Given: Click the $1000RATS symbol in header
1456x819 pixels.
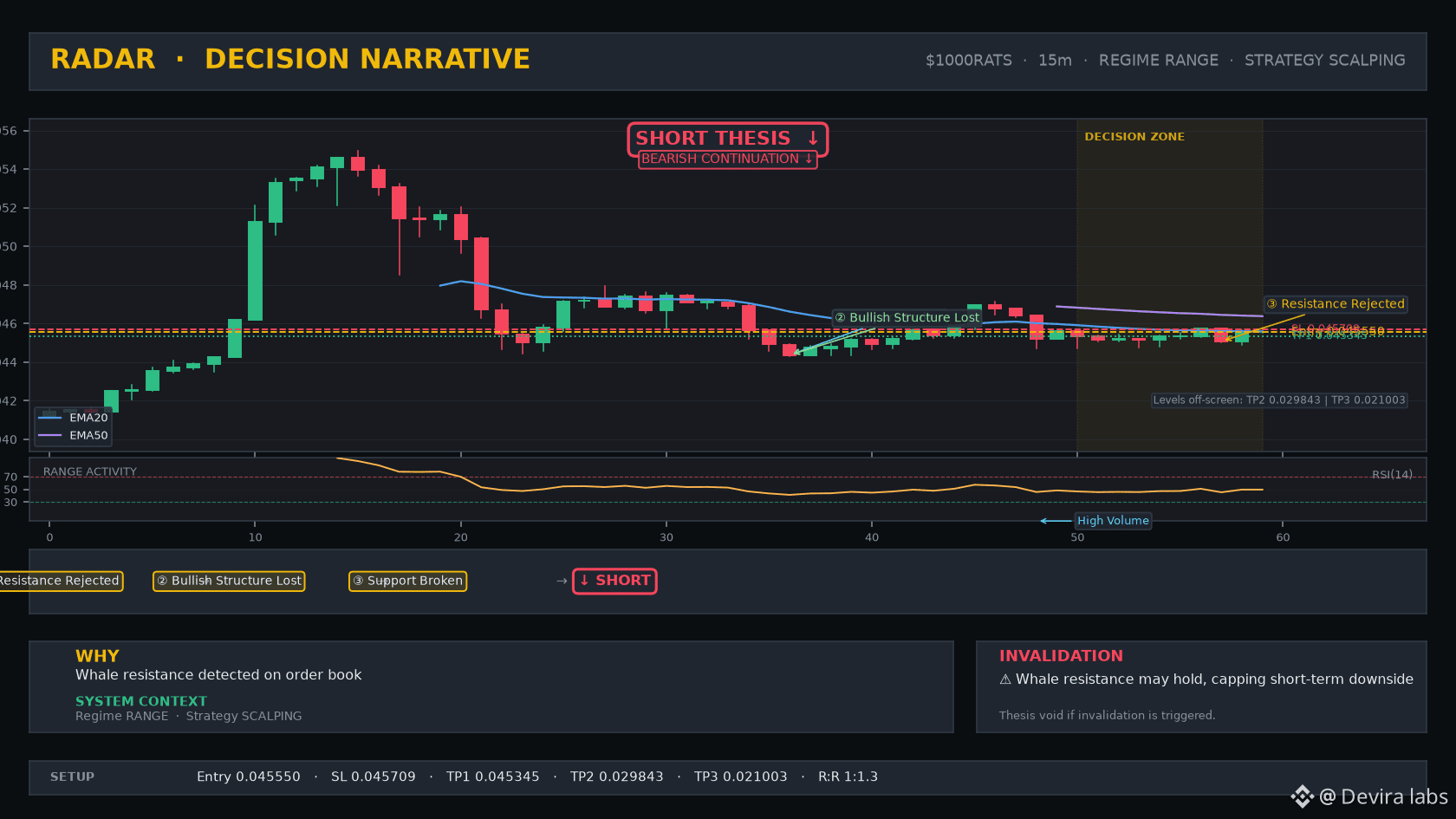Looking at the screenshot, I should click(x=968, y=61).
